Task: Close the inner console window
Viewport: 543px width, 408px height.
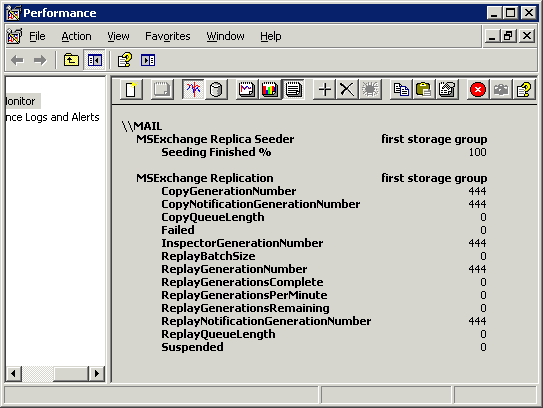Action: click(x=527, y=36)
